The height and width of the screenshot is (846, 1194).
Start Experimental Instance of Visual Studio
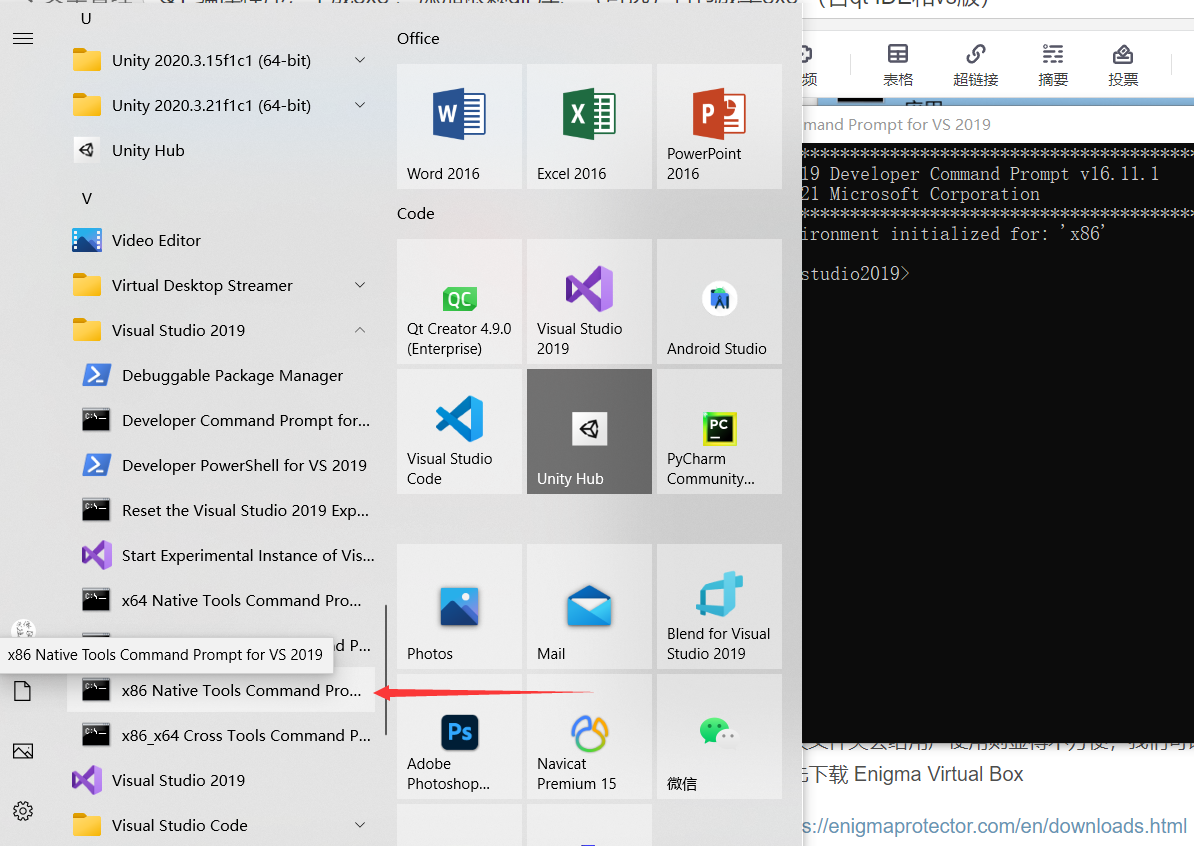pyautogui.click(x=221, y=555)
